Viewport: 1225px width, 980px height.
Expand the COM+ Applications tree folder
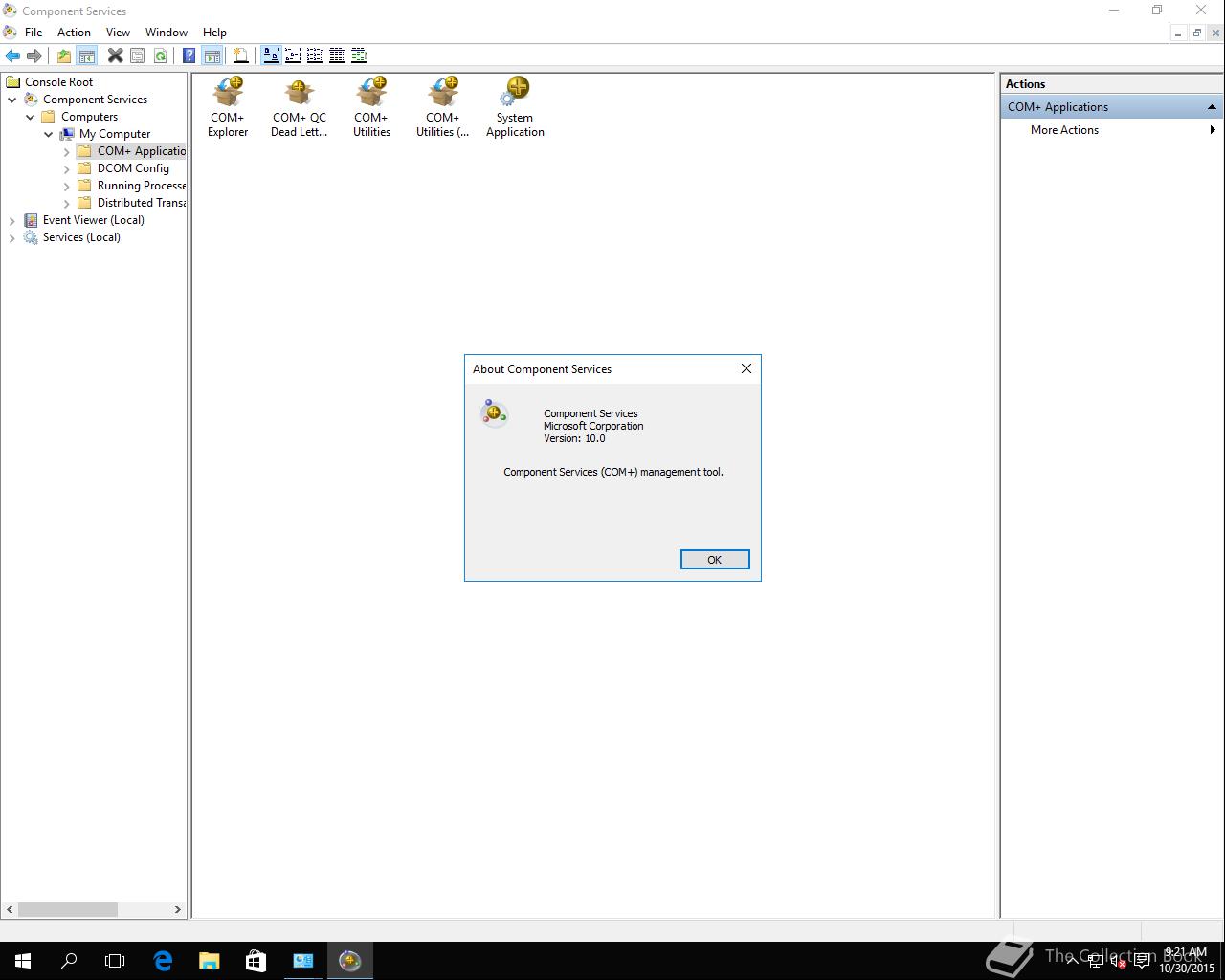(x=67, y=151)
